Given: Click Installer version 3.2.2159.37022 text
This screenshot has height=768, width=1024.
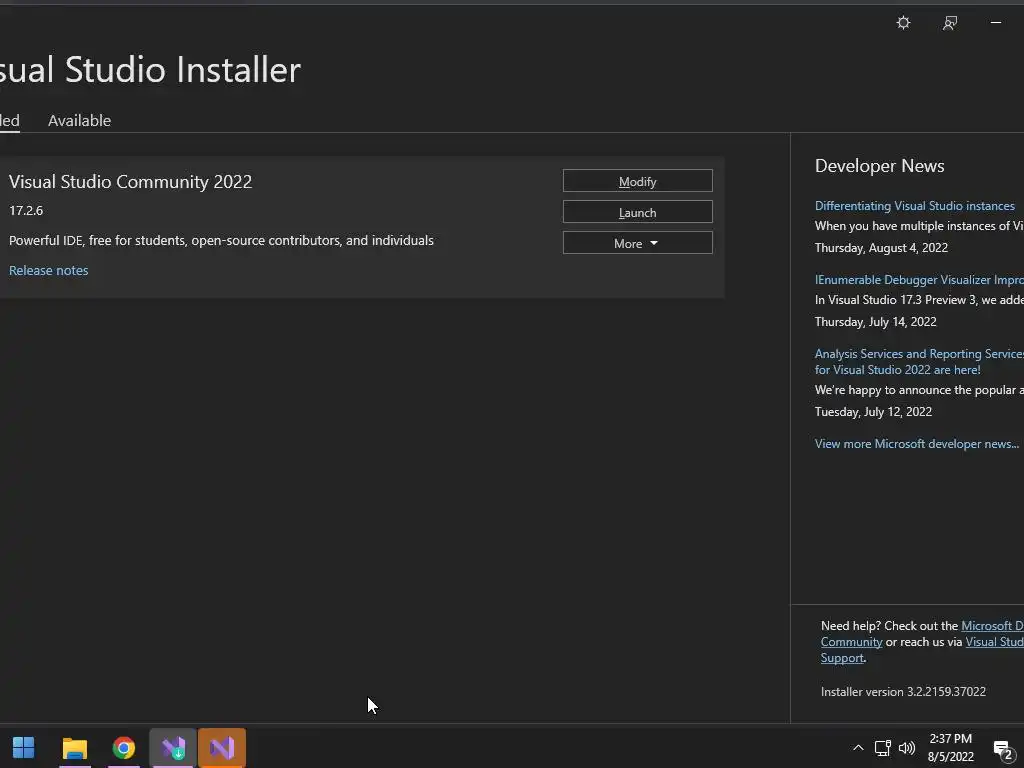Looking at the screenshot, I should (x=903, y=692).
